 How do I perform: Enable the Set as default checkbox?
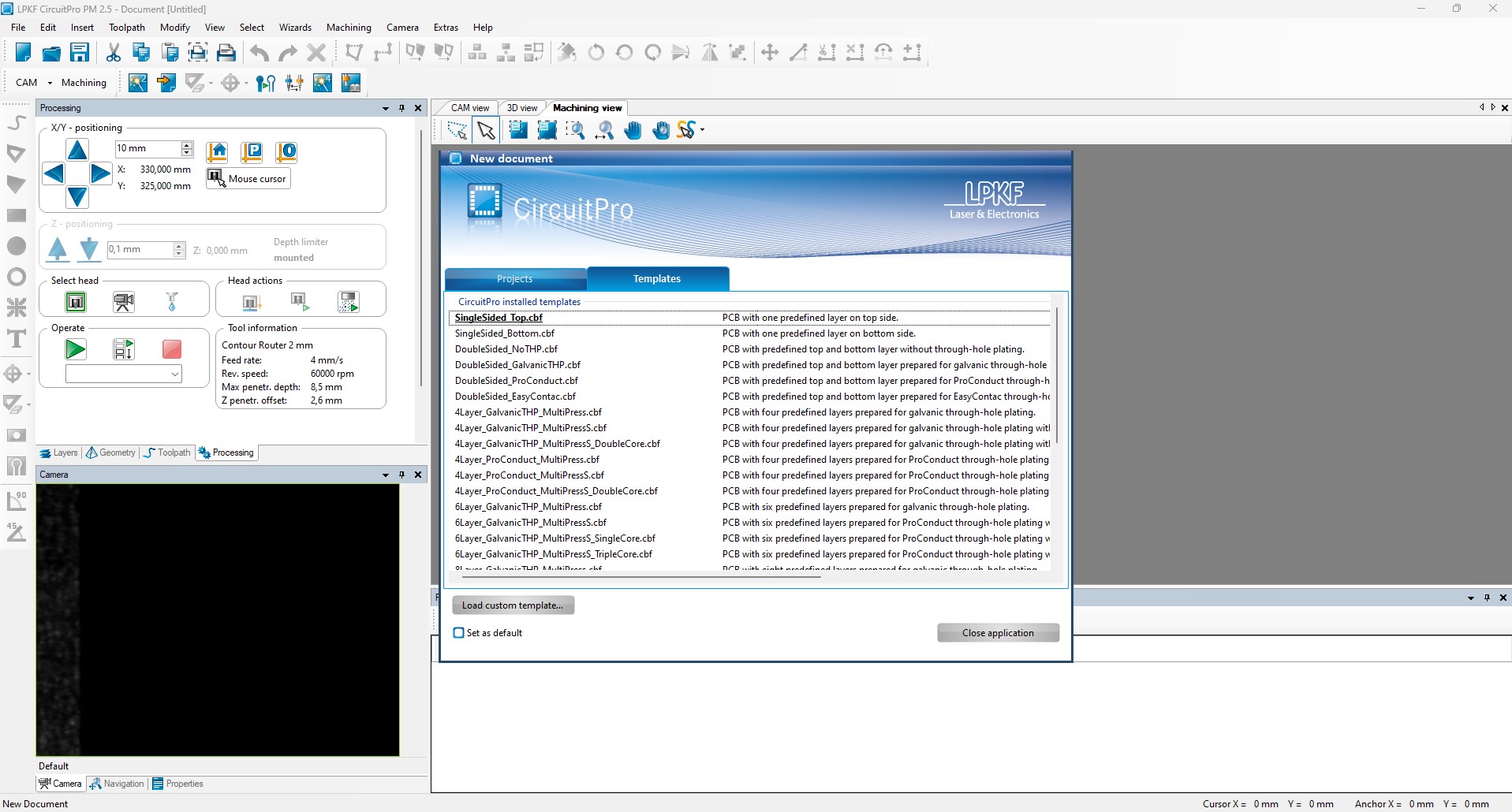pos(459,633)
